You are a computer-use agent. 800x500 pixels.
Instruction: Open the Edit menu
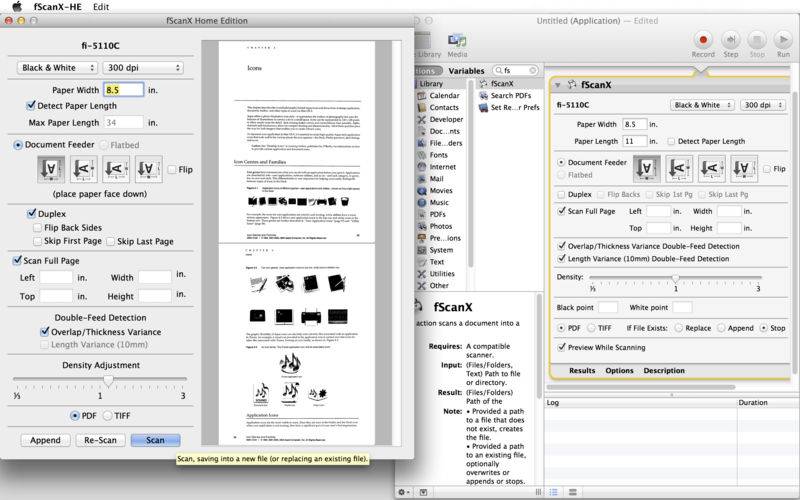pos(101,7)
